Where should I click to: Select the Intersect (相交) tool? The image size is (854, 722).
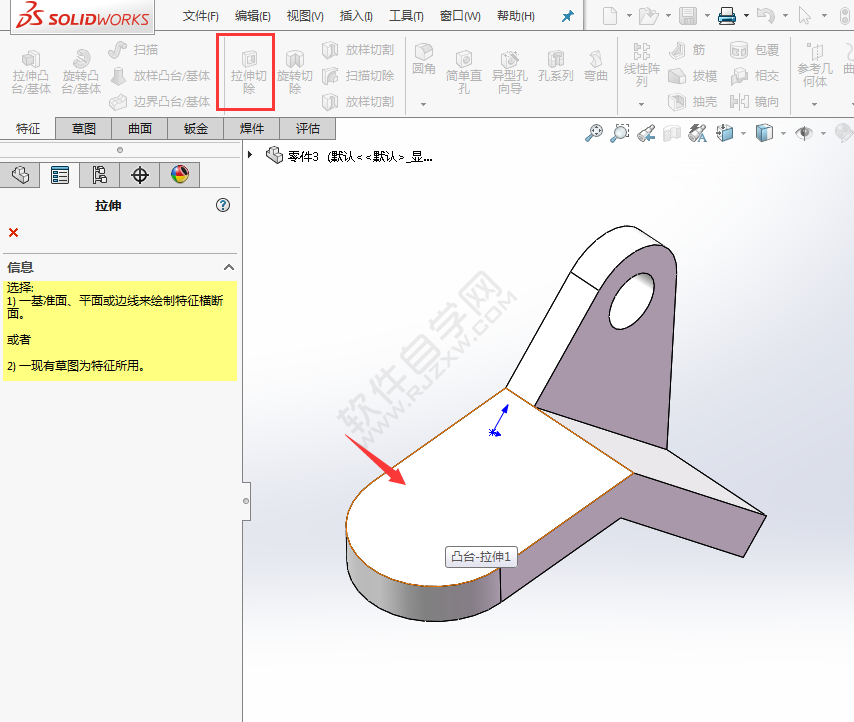coord(755,76)
